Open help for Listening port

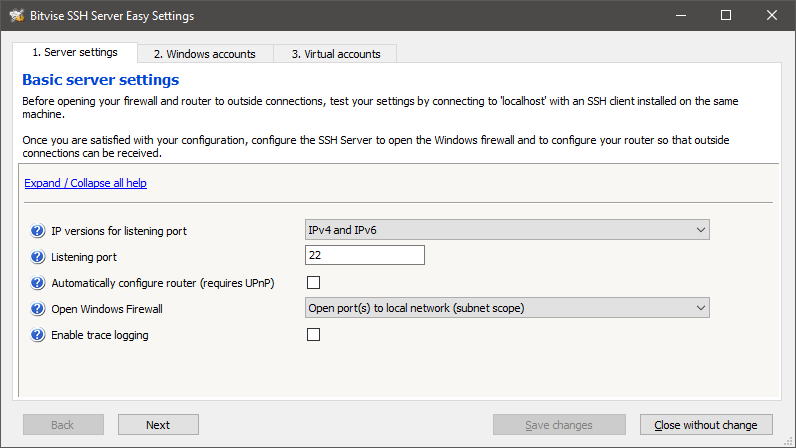click(x=37, y=257)
